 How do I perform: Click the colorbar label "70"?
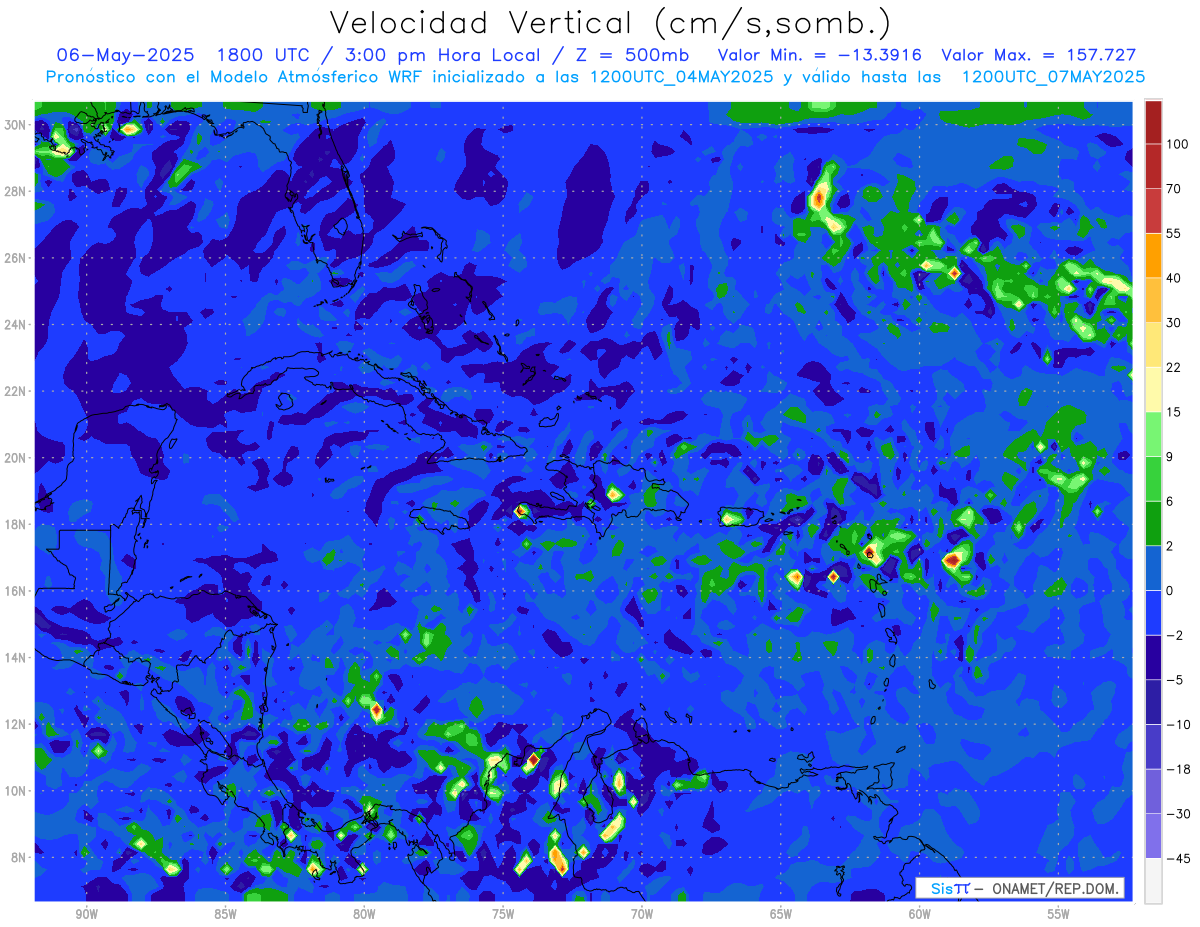coord(1173,188)
